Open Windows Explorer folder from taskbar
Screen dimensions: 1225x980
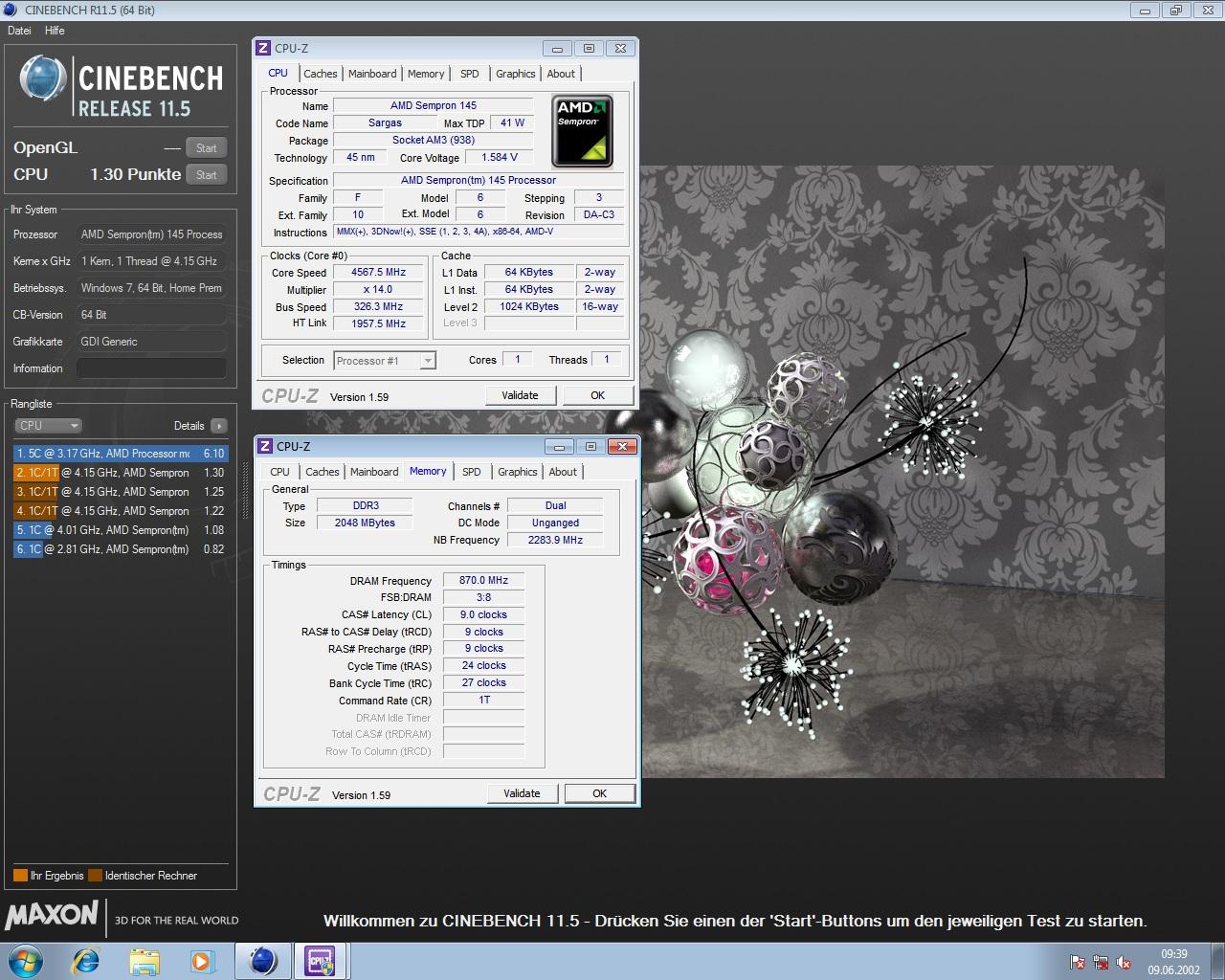[145, 961]
